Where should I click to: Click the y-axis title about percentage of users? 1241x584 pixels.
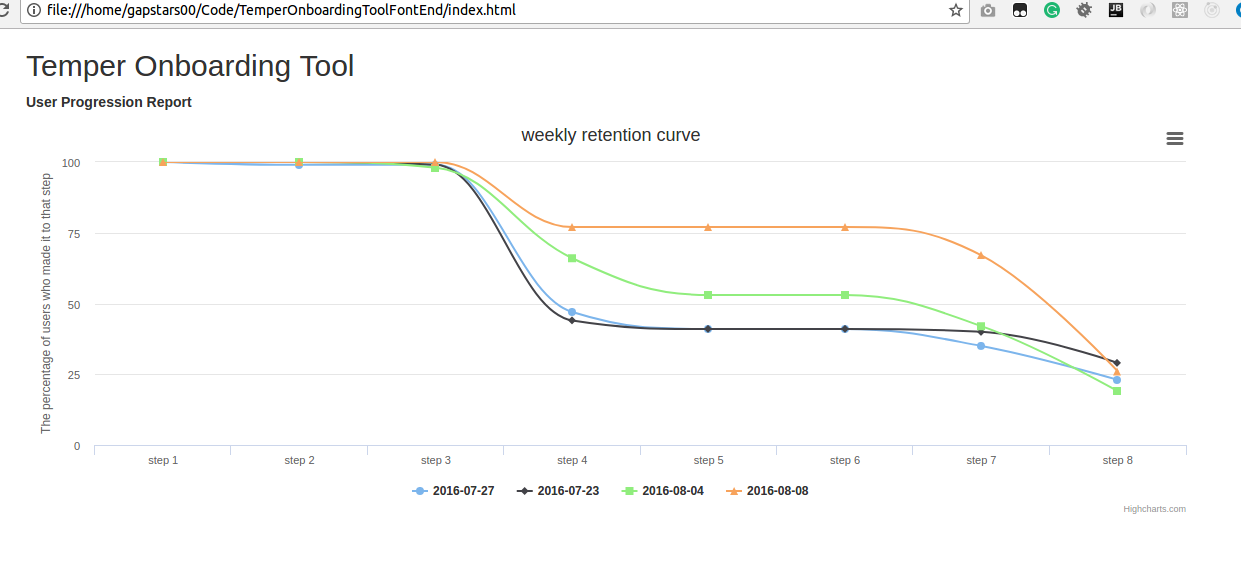click(x=46, y=303)
